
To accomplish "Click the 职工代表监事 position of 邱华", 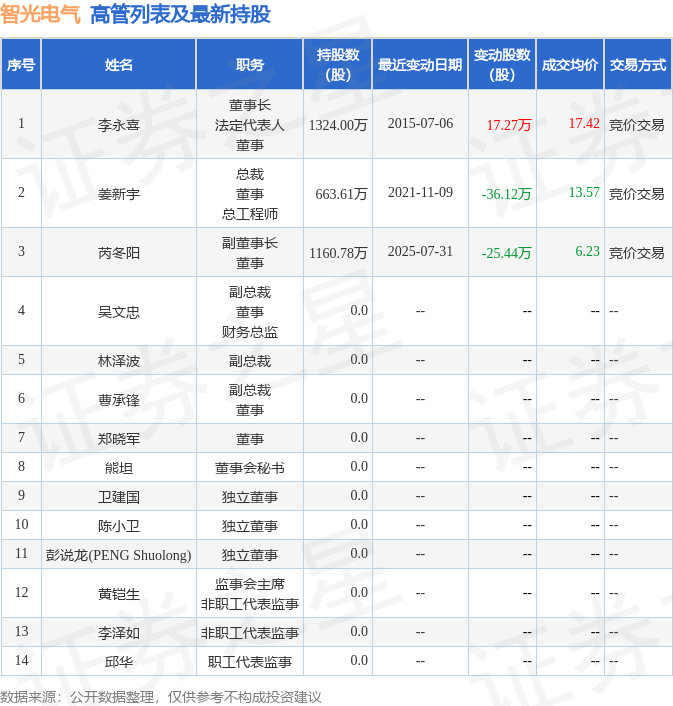I will point(250,661).
